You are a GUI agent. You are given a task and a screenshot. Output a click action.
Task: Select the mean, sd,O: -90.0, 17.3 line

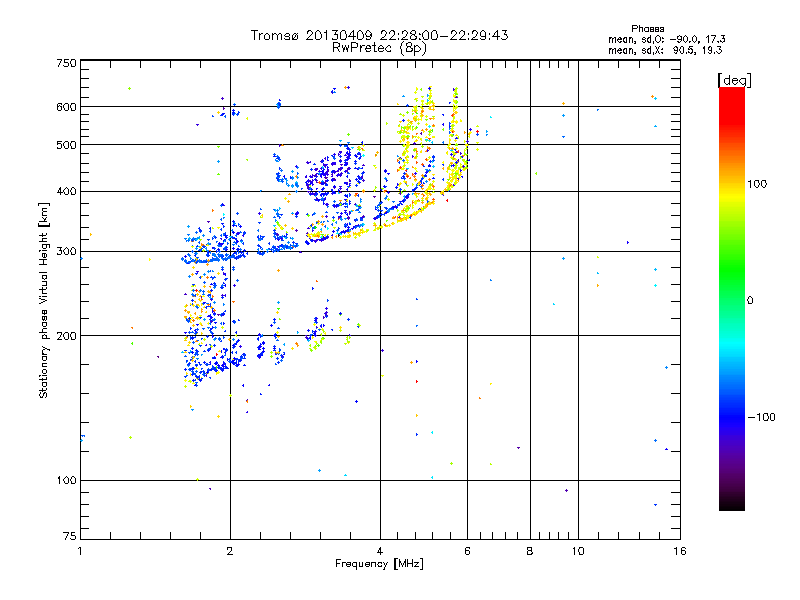tap(666, 39)
